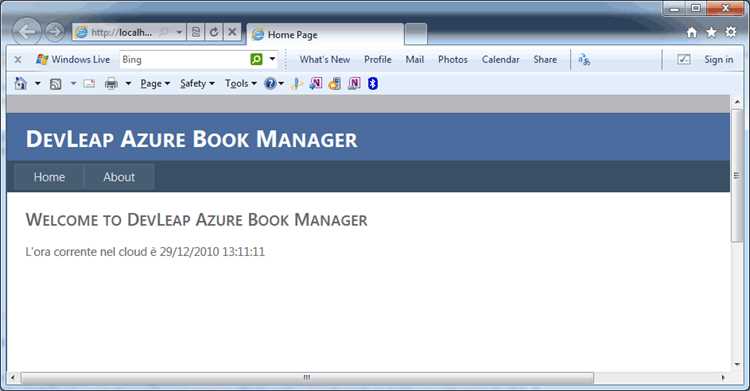Click the Print icon in command bar

(111, 84)
